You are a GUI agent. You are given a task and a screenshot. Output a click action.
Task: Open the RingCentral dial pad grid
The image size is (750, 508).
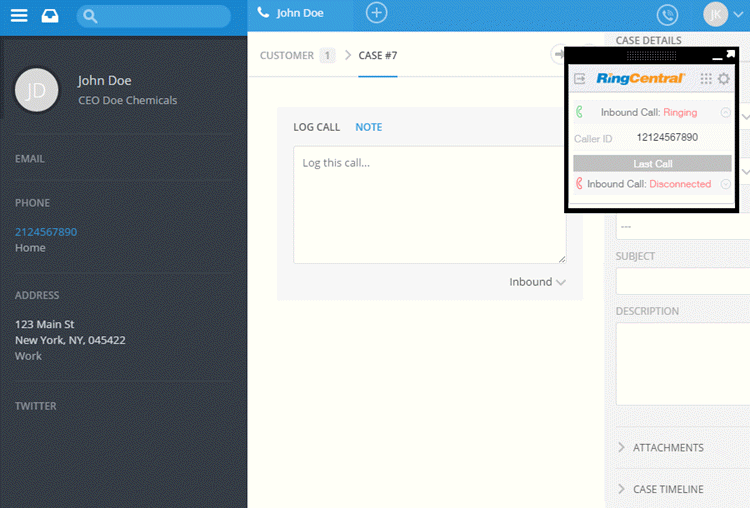coord(706,79)
